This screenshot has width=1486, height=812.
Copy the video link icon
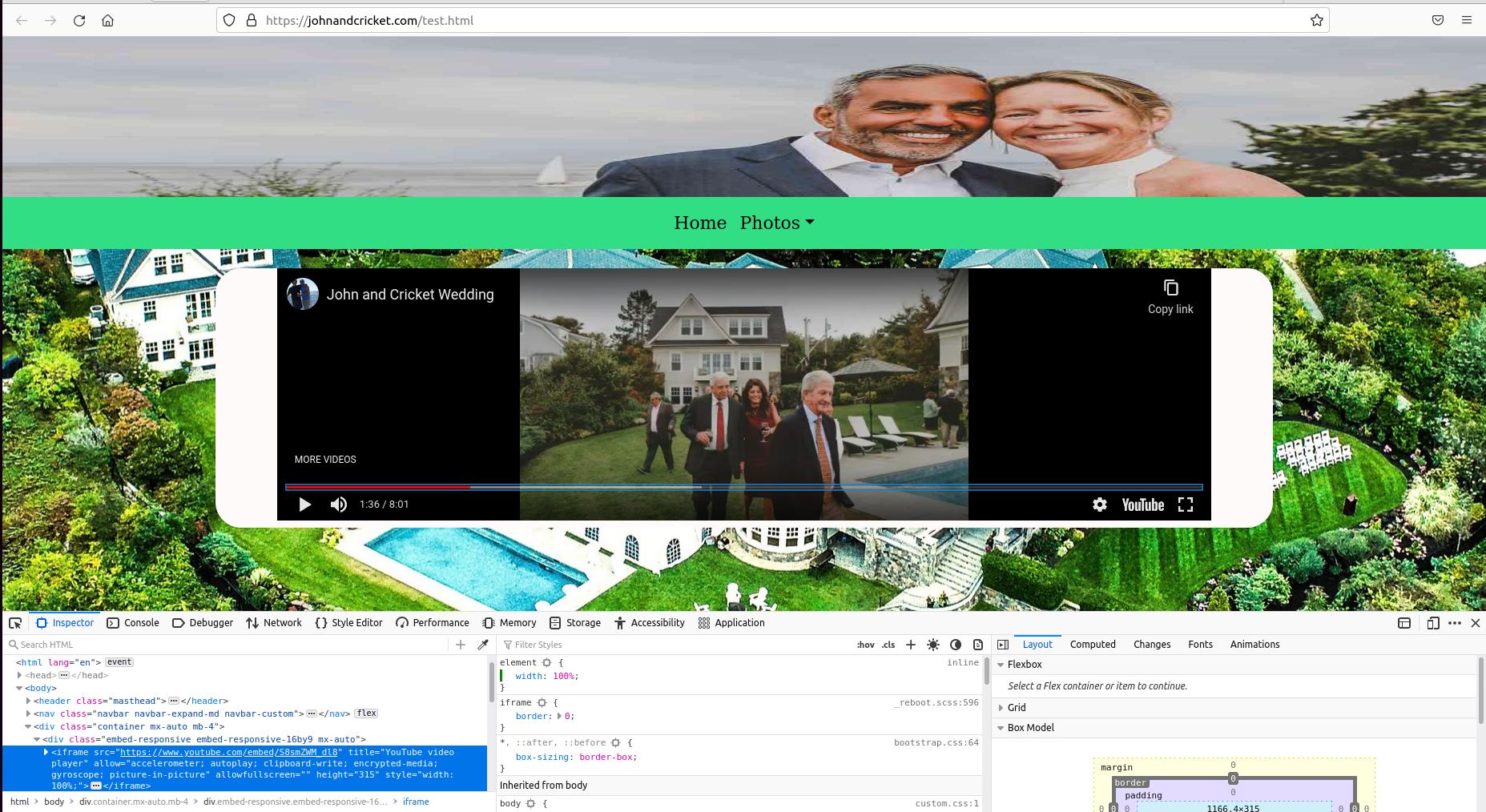point(1170,287)
